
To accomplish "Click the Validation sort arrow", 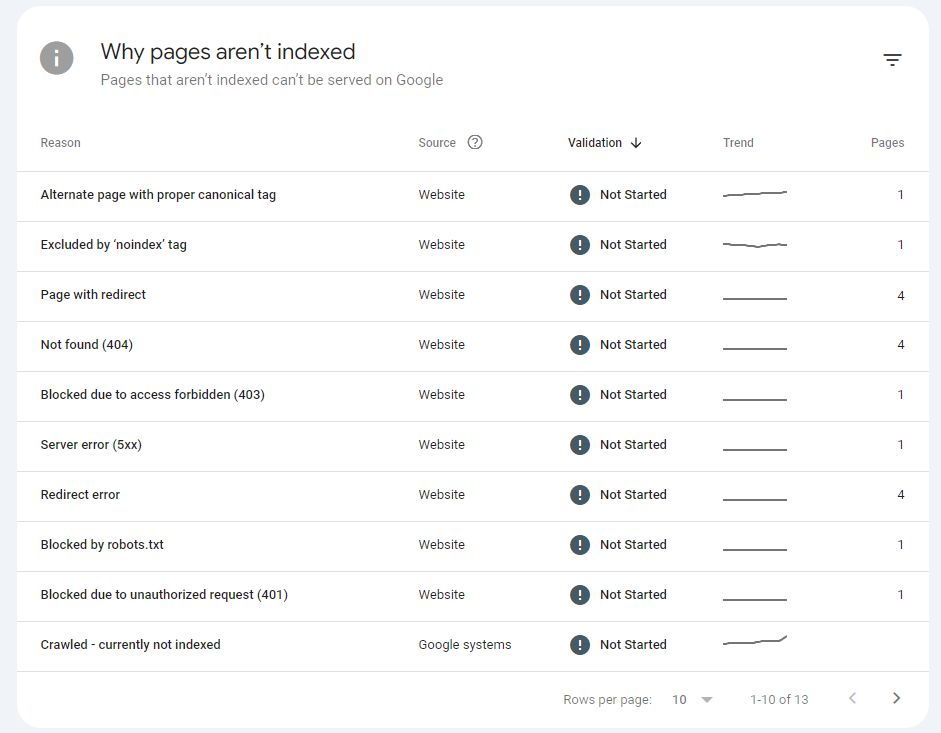I will coord(636,143).
